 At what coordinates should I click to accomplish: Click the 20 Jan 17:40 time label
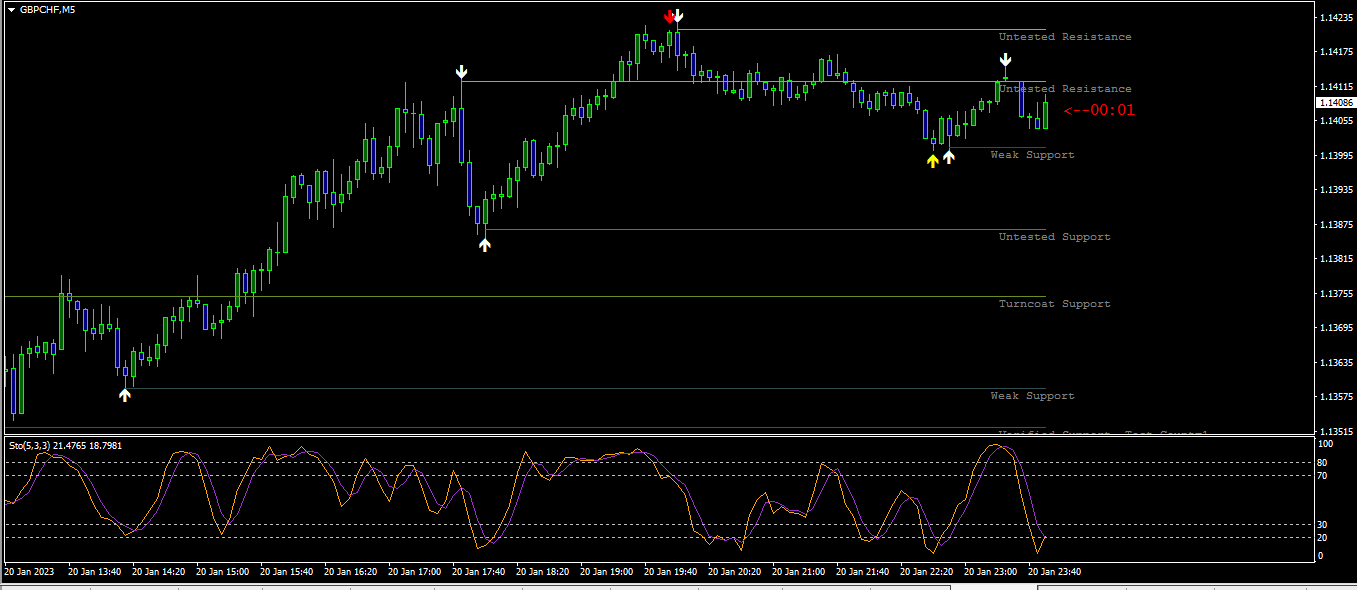(478, 572)
